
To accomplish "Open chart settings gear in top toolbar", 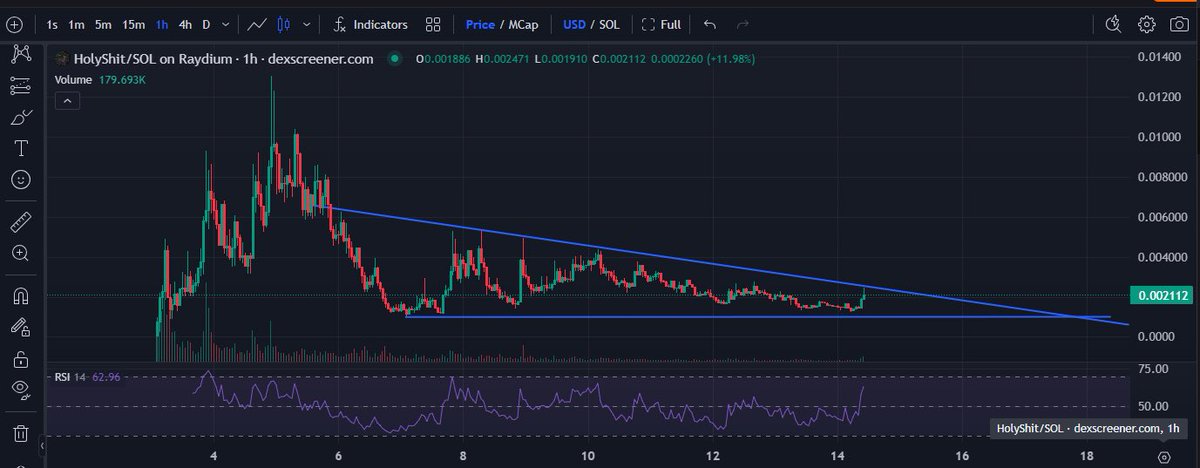I will [x=1147, y=23].
